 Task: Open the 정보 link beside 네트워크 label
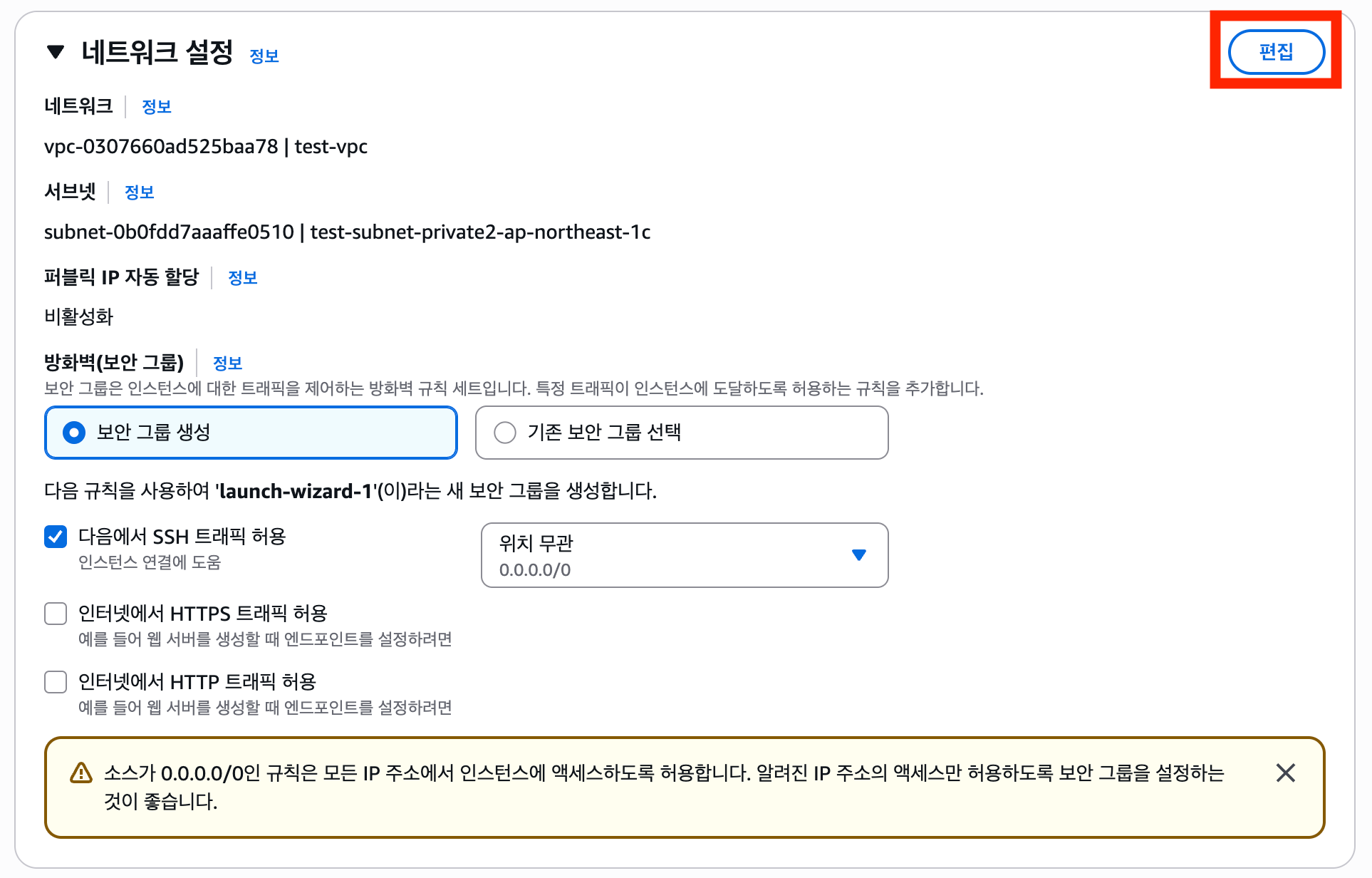[157, 107]
